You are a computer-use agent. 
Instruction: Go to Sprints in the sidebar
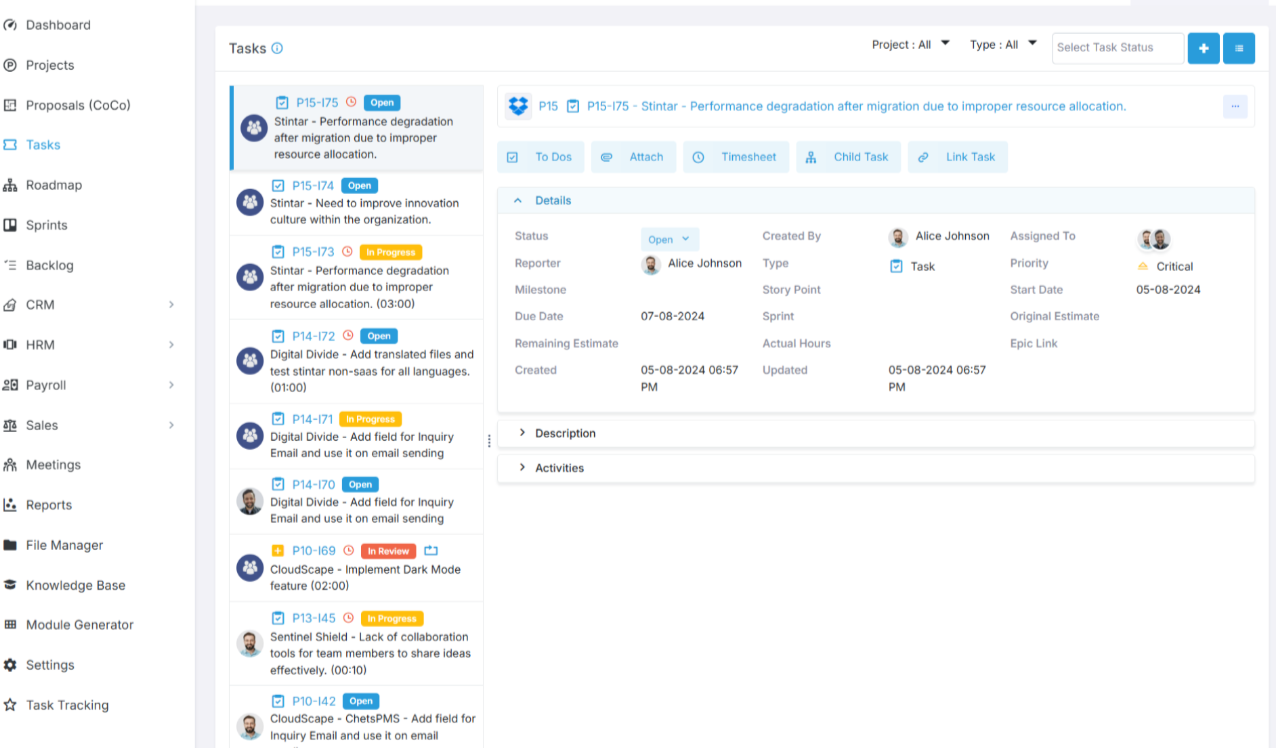tap(47, 225)
